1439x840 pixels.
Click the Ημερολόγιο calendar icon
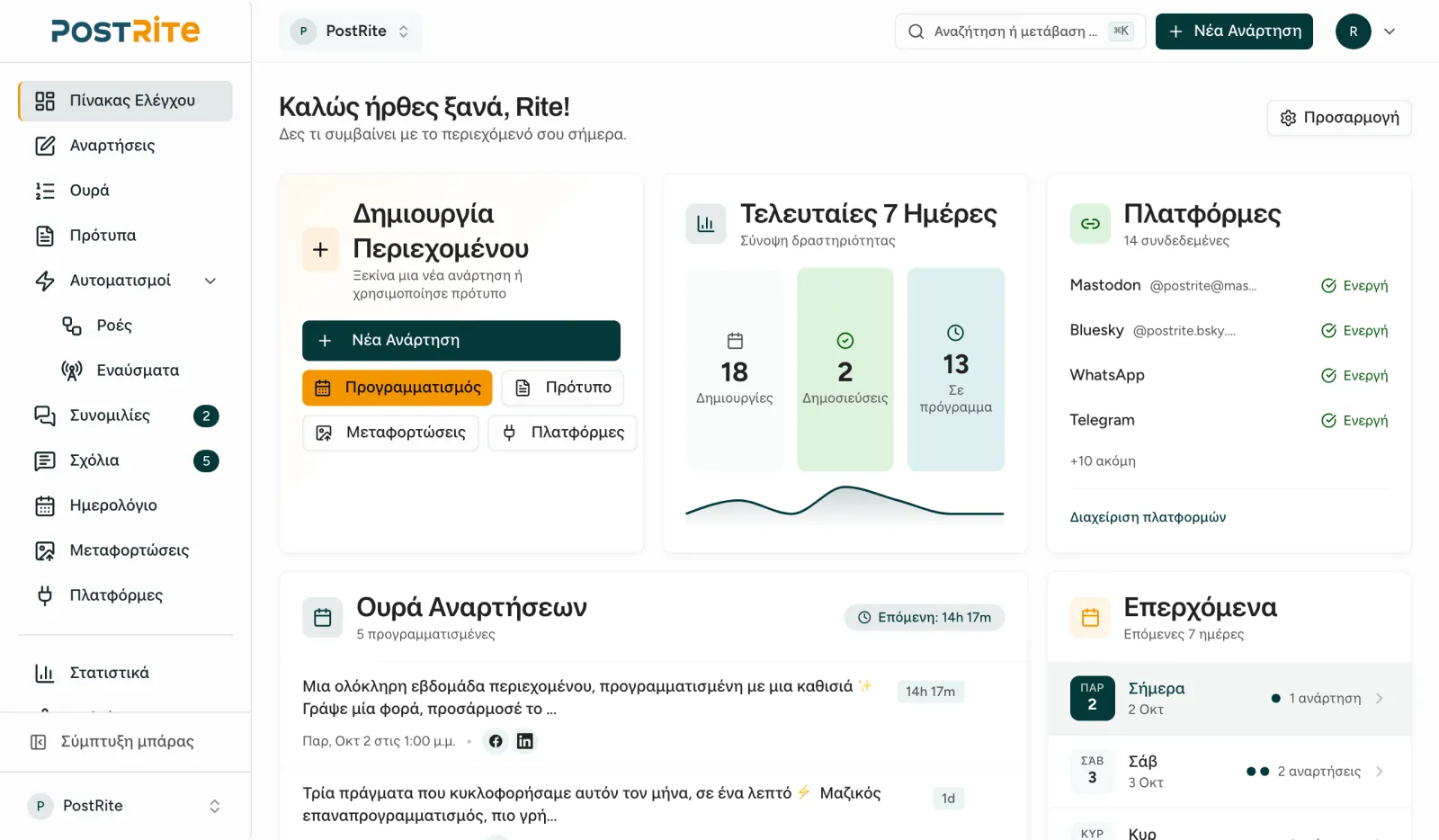coord(45,505)
